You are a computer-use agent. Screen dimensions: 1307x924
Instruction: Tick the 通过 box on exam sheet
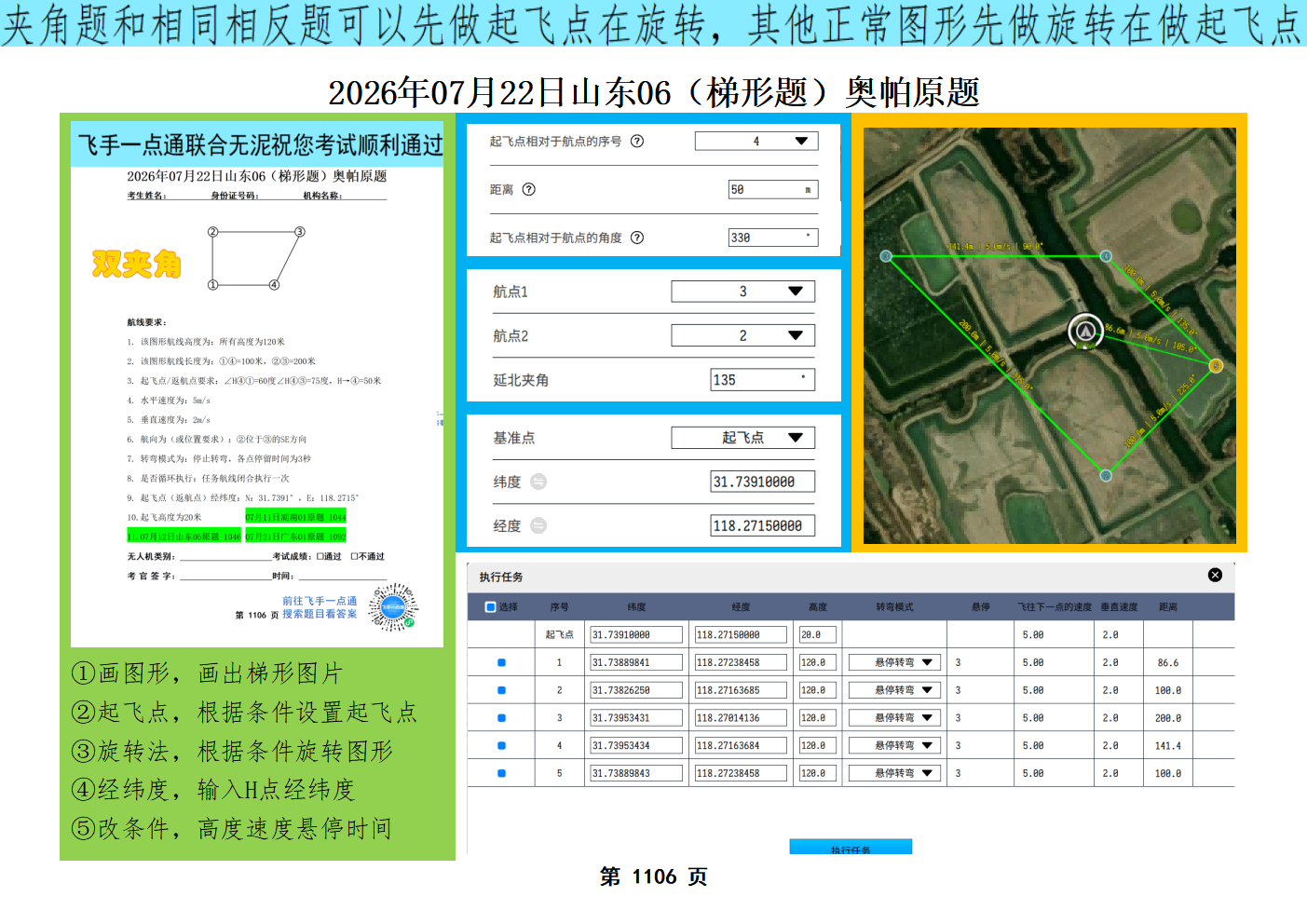(x=320, y=556)
